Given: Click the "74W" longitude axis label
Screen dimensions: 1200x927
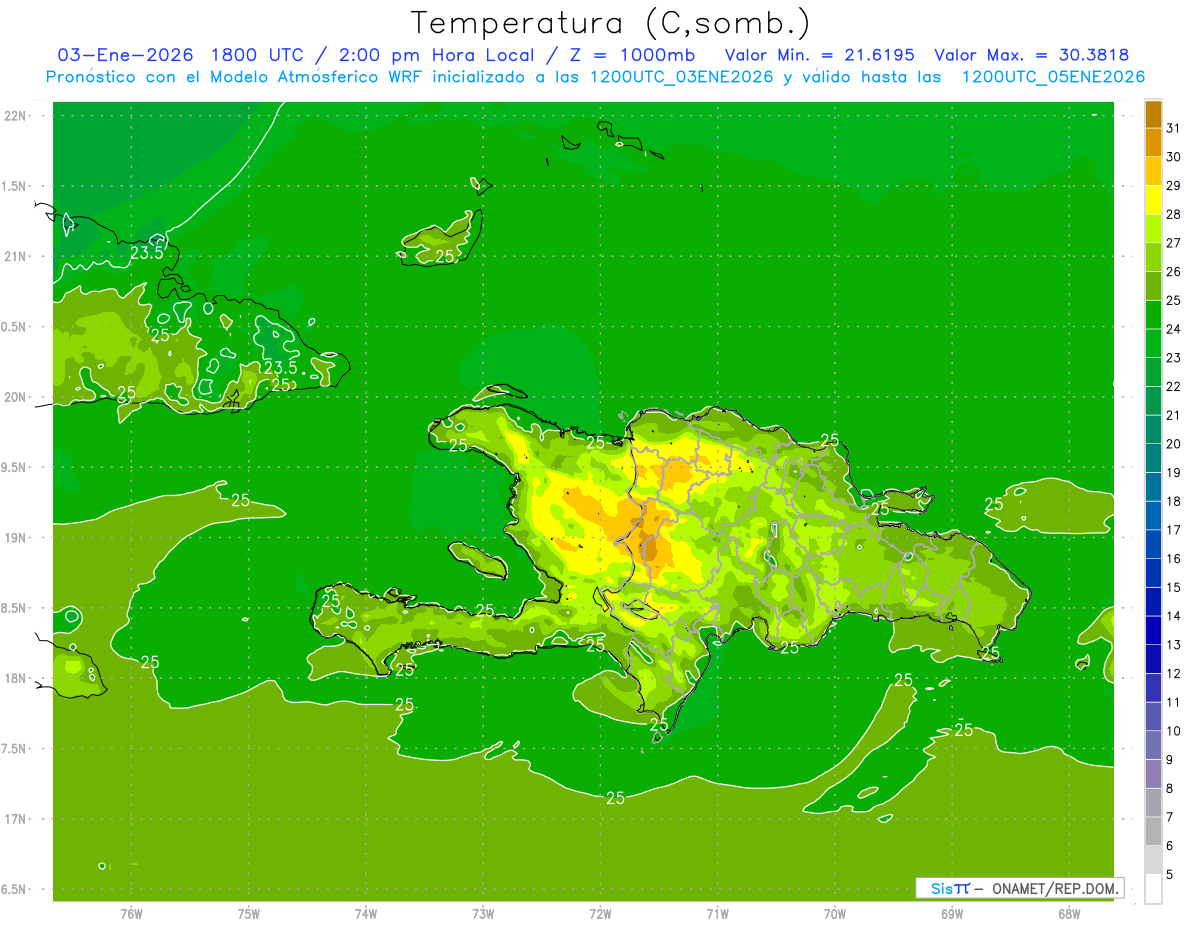Looking at the screenshot, I should pos(366,912).
